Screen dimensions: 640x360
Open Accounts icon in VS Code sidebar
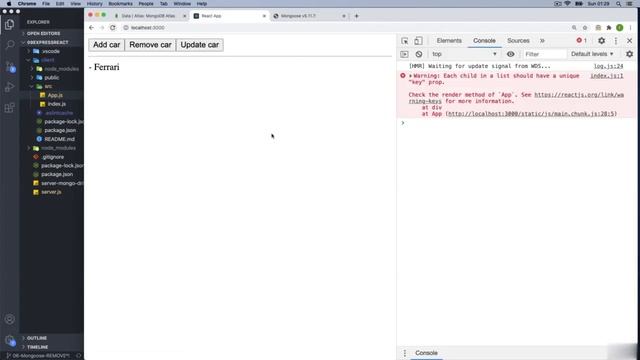pos(10,319)
